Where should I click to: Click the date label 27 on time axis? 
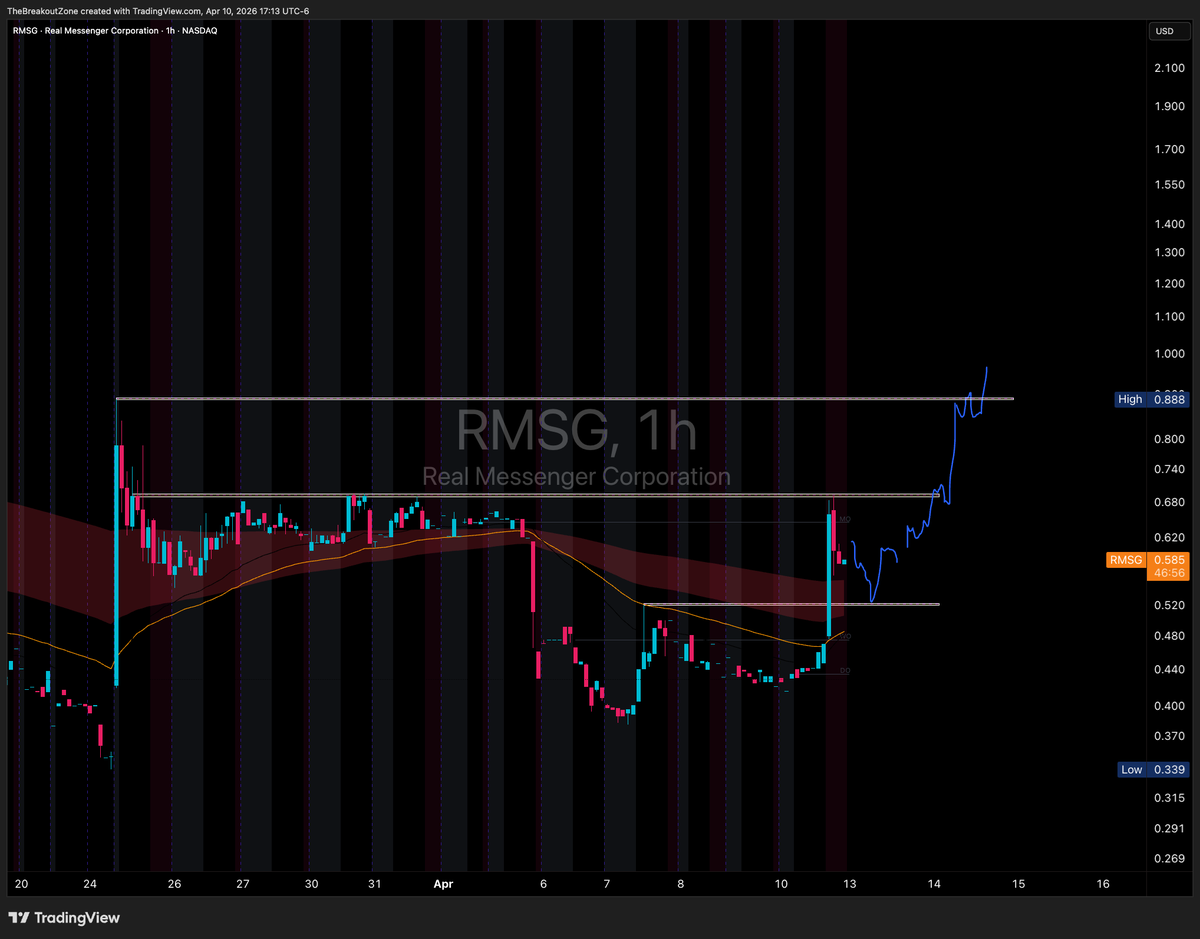(243, 884)
